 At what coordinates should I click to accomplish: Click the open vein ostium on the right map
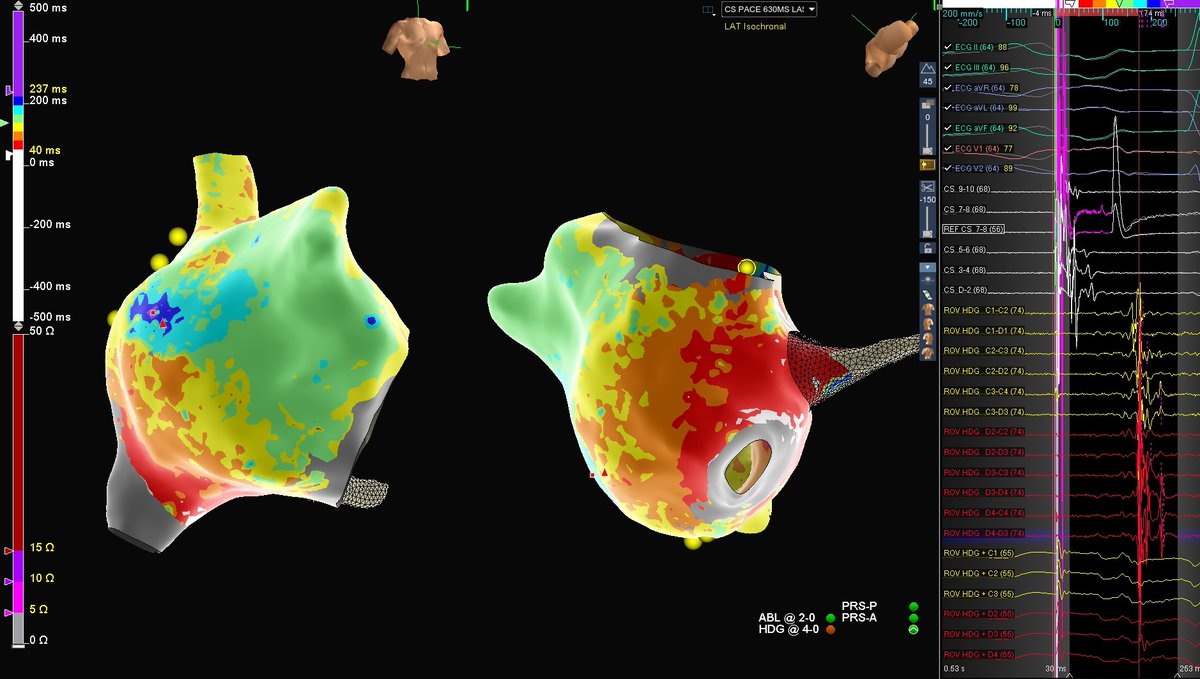tap(749, 469)
